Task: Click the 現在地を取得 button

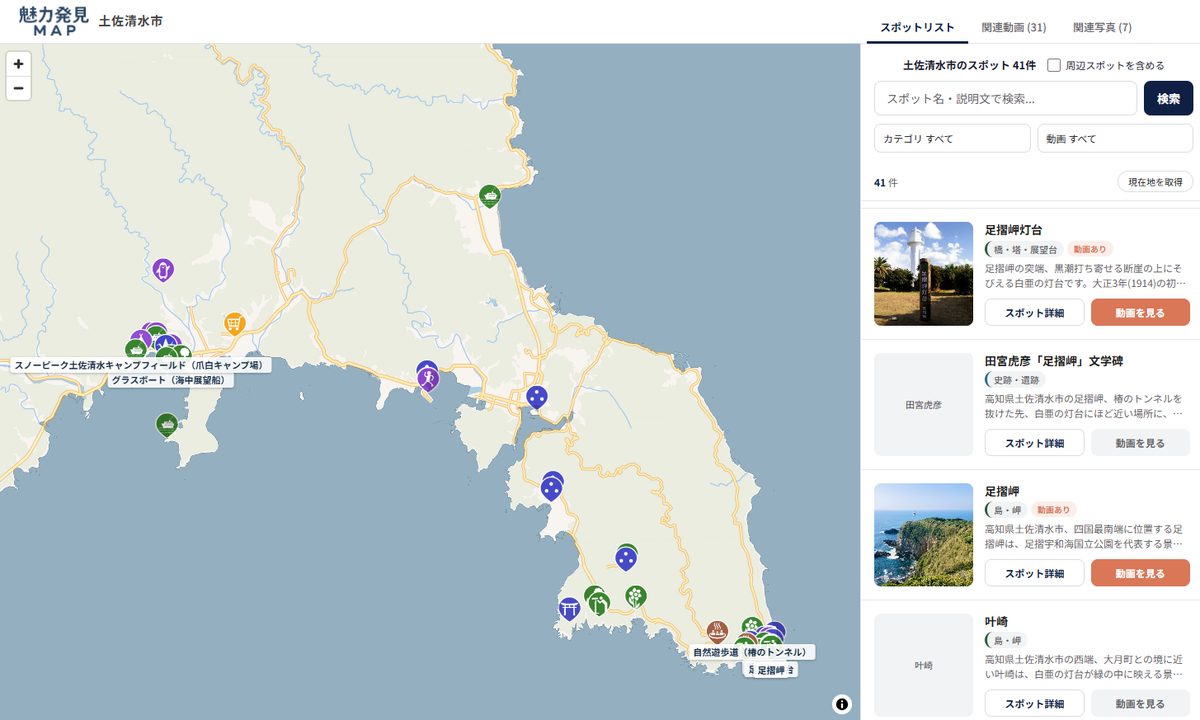Action: coord(1155,182)
